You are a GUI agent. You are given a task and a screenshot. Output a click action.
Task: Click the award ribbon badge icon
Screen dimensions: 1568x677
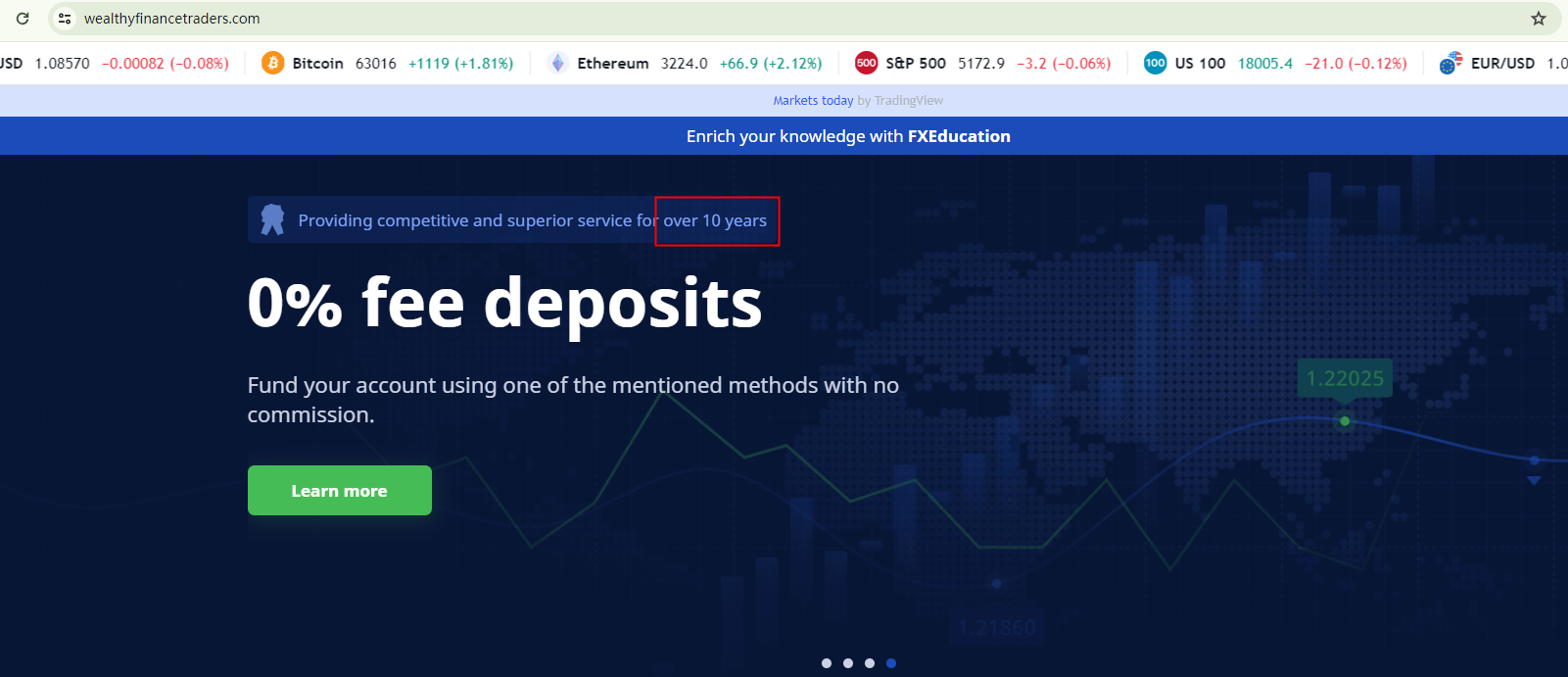click(x=272, y=220)
